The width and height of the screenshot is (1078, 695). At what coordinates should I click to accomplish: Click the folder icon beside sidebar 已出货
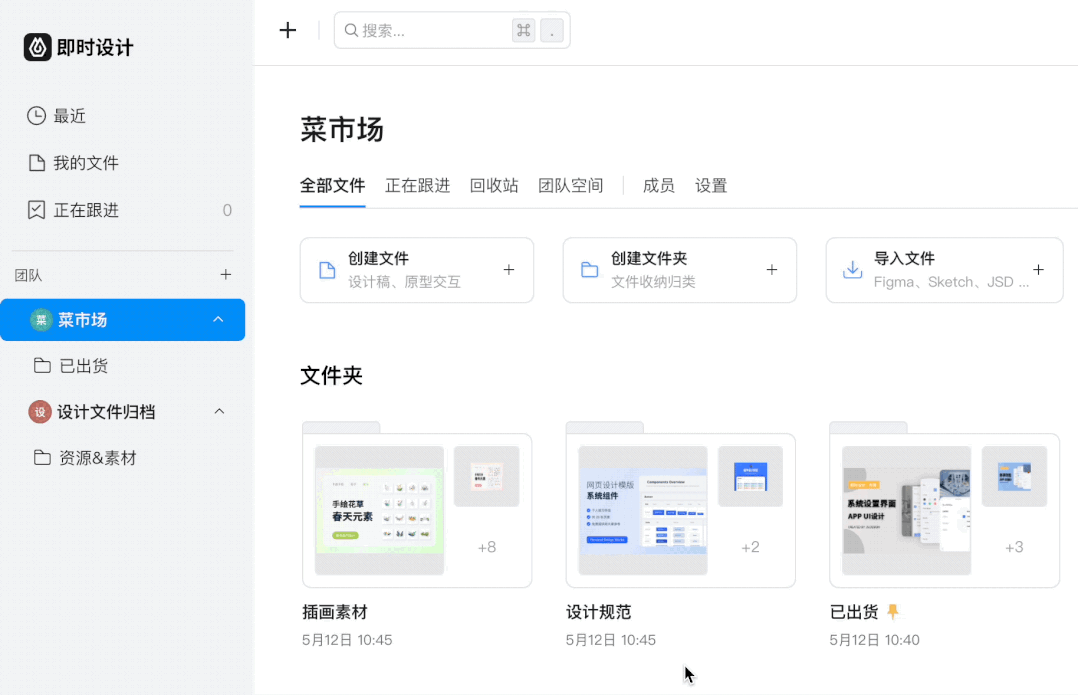pos(42,366)
